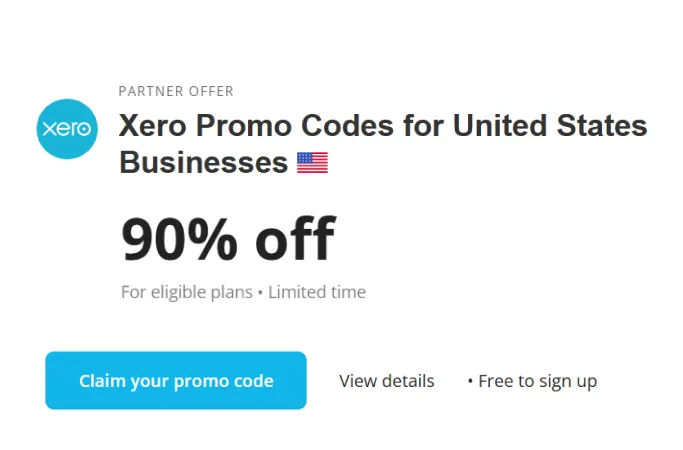Click the For eligible plans text
The image size is (683, 450).
185,293
